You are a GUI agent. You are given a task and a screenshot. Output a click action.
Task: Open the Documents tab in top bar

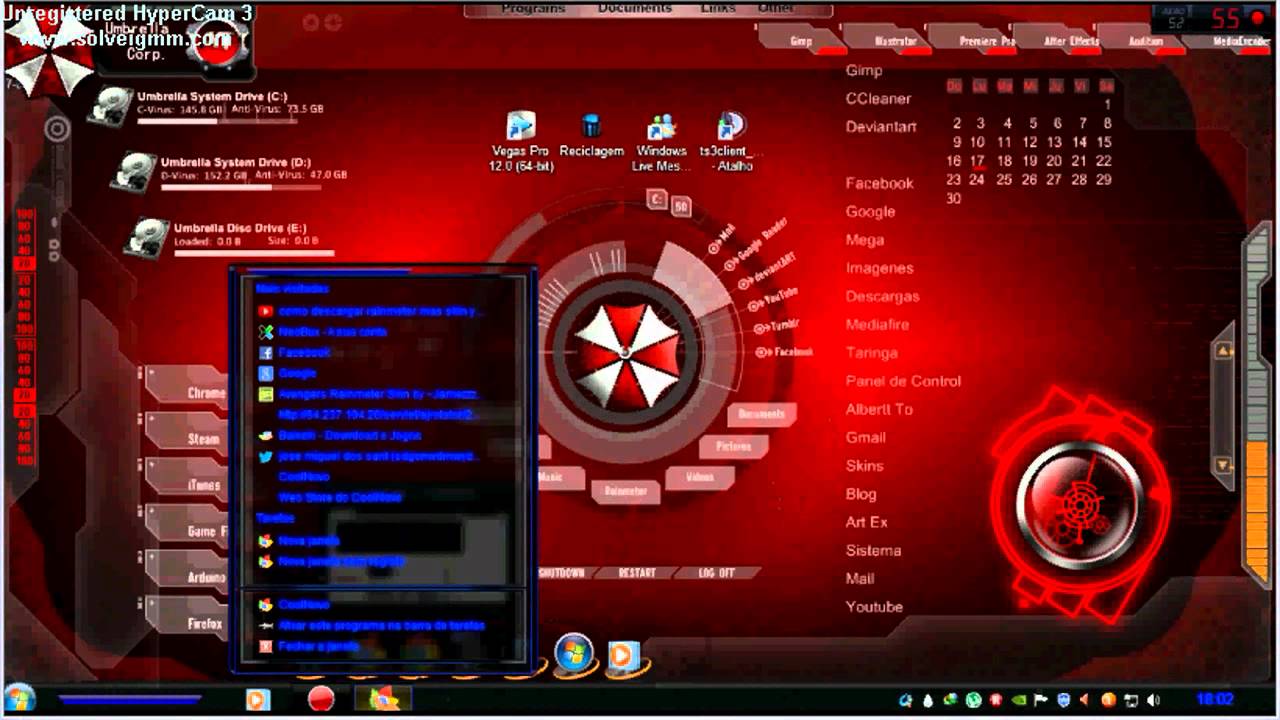[x=634, y=8]
